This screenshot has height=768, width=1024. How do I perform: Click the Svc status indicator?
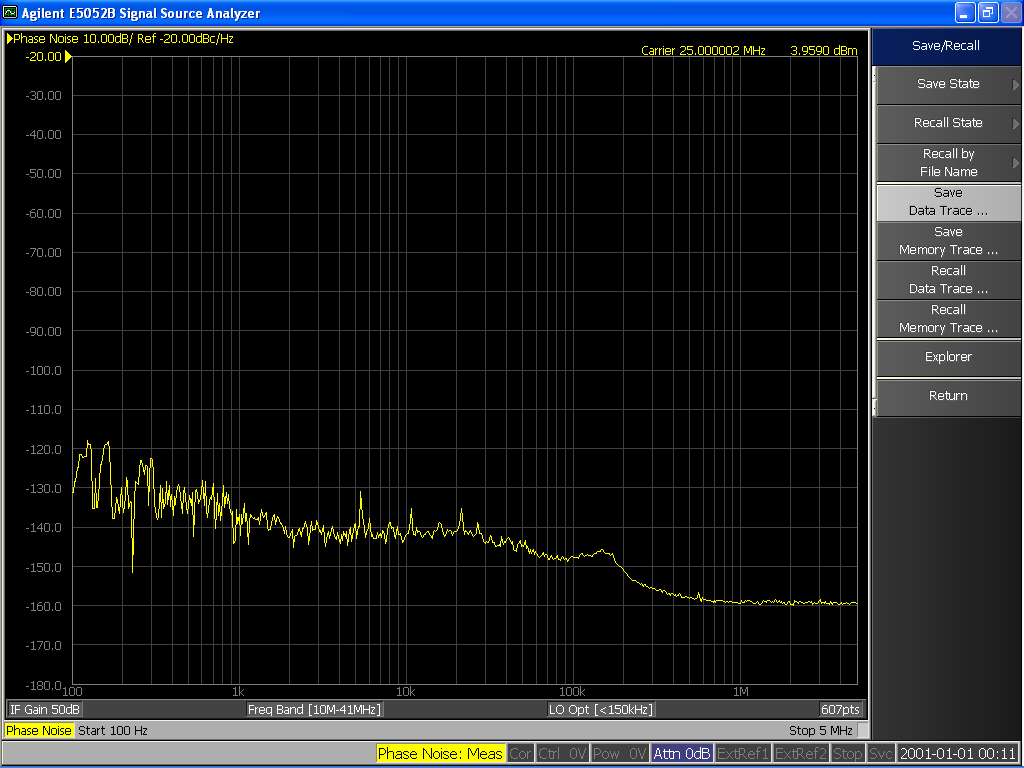tap(880, 754)
